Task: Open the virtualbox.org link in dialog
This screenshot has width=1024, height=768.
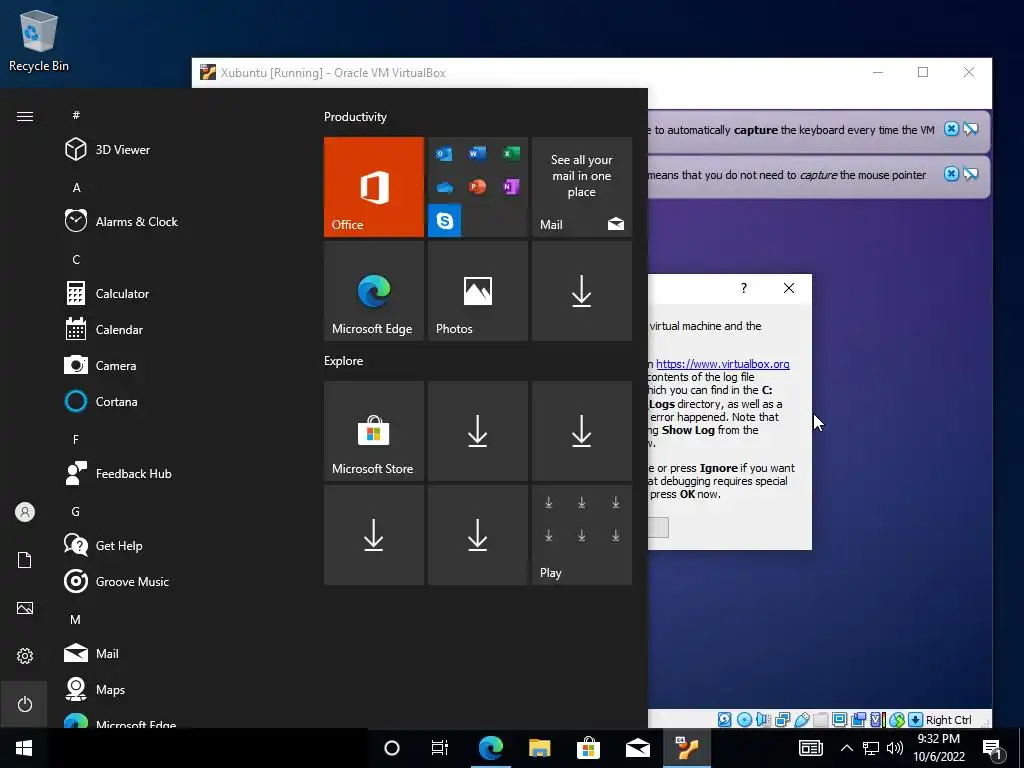Action: coord(722,364)
